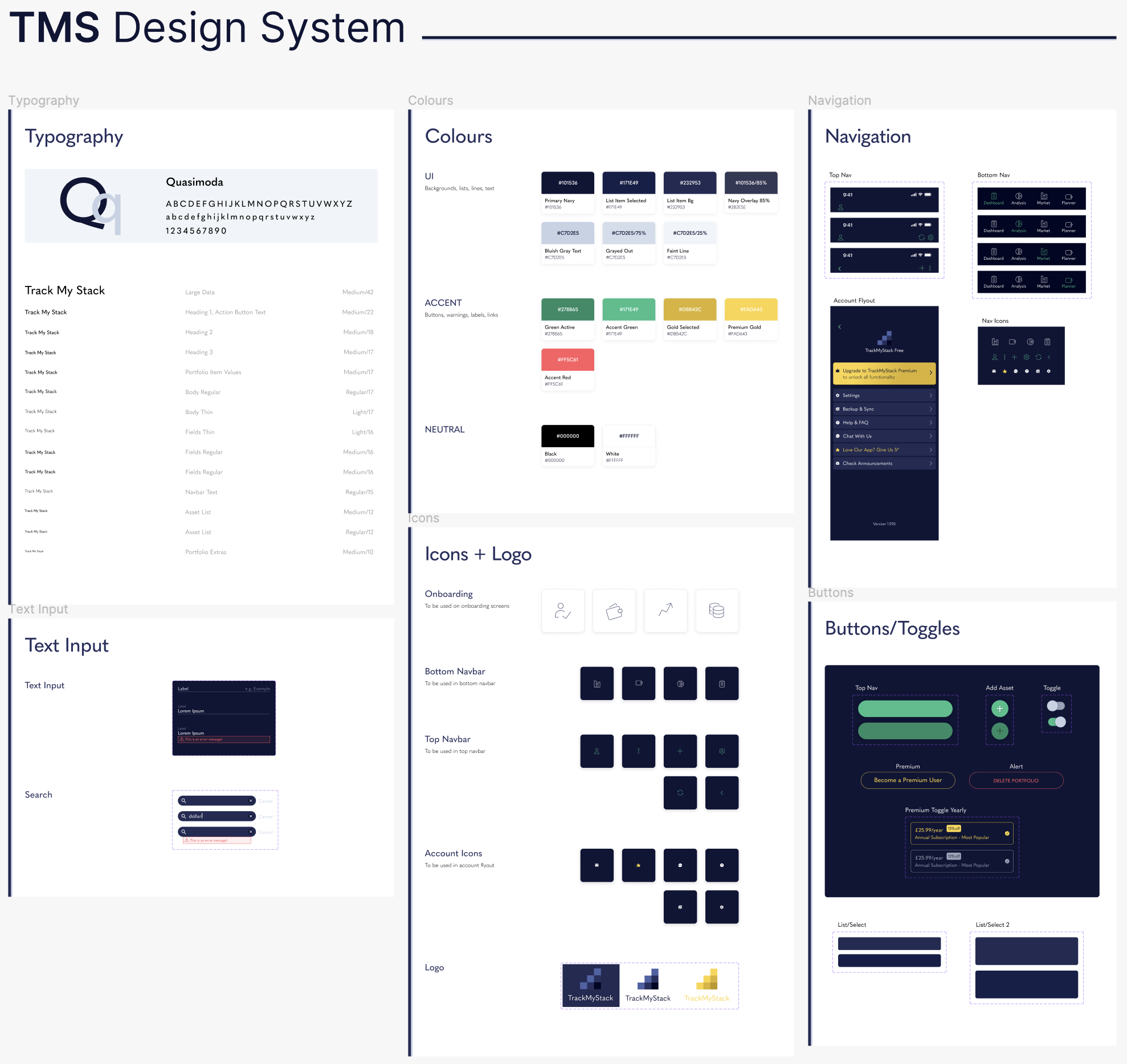The image size is (1127, 1064).
Task: Click the bright green Add Asset plus button
Action: (1000, 709)
